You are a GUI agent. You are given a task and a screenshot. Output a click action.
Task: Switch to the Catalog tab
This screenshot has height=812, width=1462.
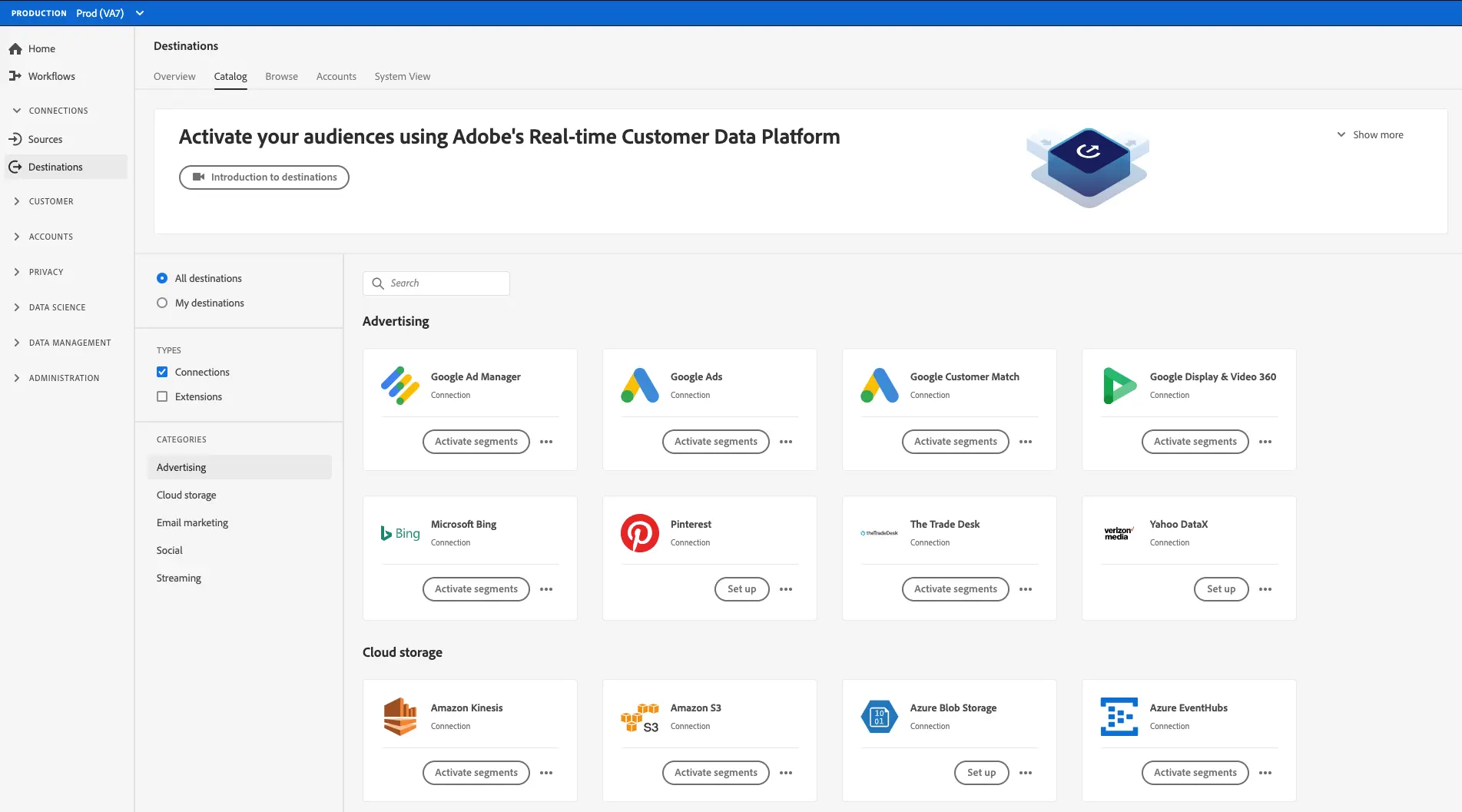(x=230, y=76)
